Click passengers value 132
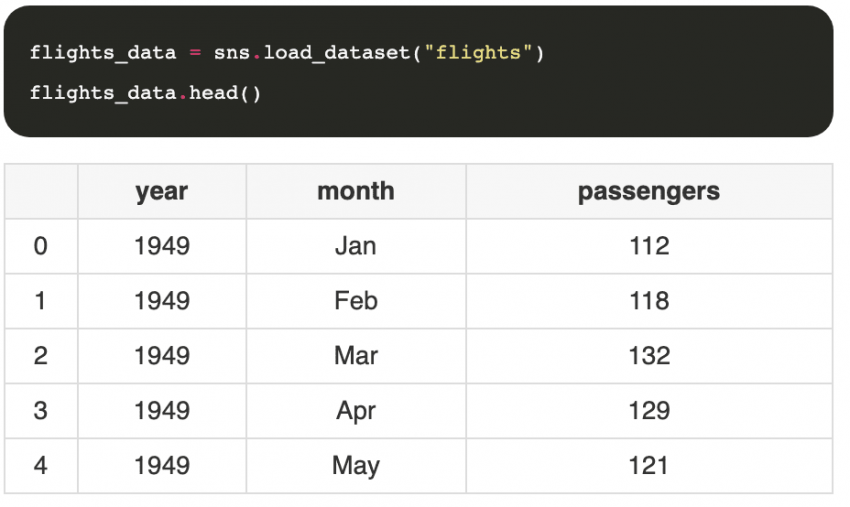The width and height of the screenshot is (850, 507). click(649, 356)
